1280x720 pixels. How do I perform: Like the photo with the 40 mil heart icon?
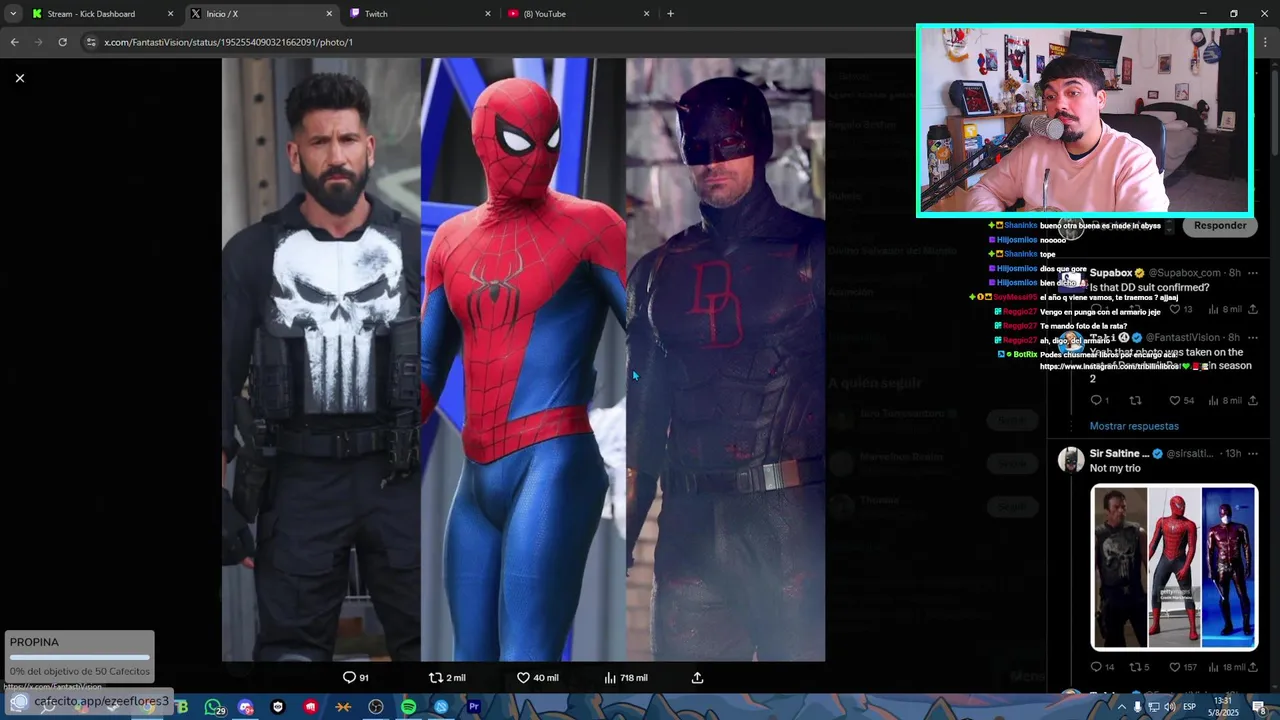click(538, 678)
